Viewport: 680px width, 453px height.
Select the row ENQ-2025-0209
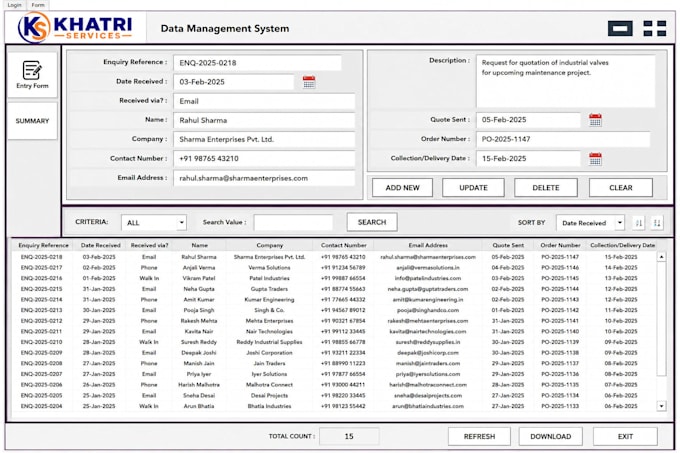(x=334, y=353)
